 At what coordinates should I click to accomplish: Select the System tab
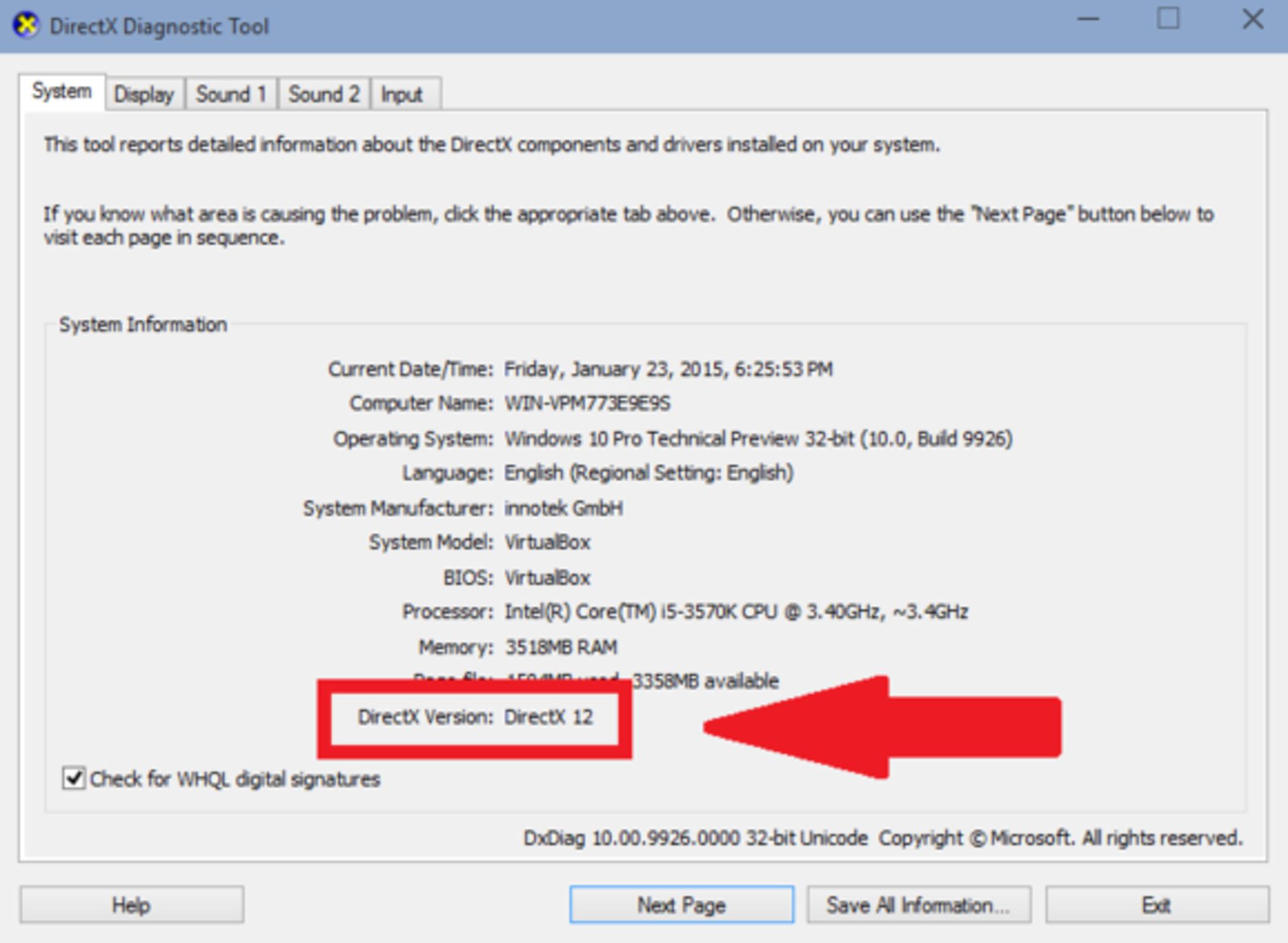(x=62, y=91)
